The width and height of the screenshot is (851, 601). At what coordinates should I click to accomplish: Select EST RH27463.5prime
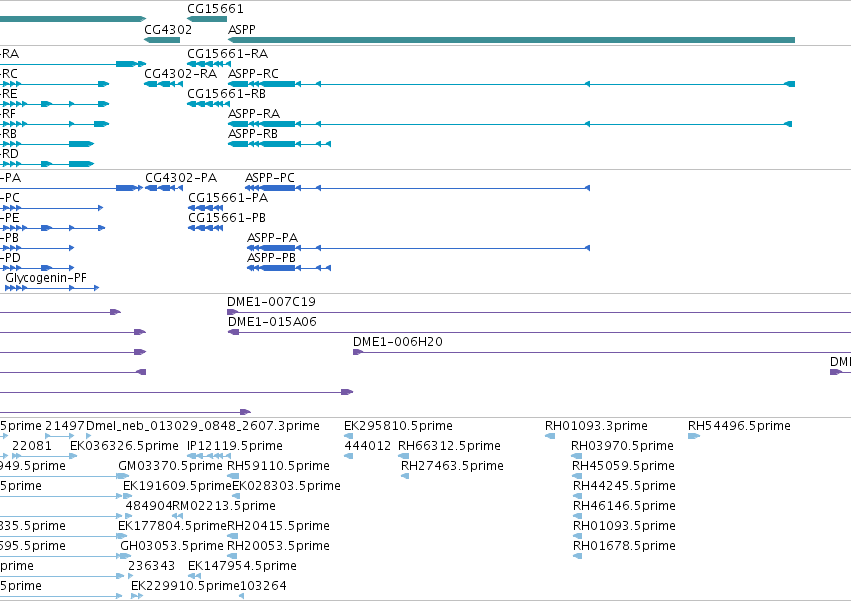click(x=453, y=466)
